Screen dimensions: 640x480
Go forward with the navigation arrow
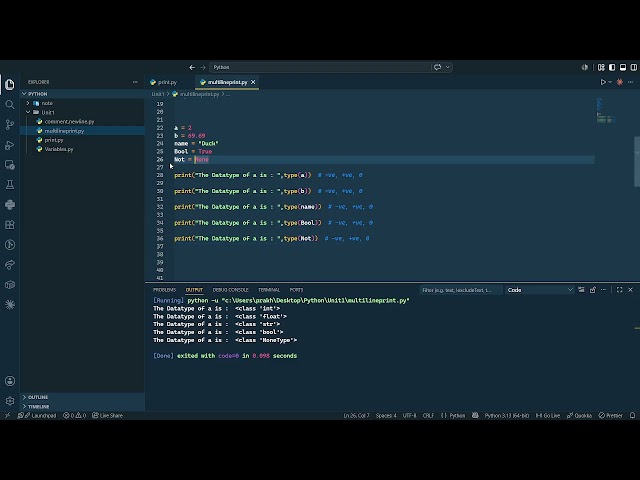click(x=203, y=67)
